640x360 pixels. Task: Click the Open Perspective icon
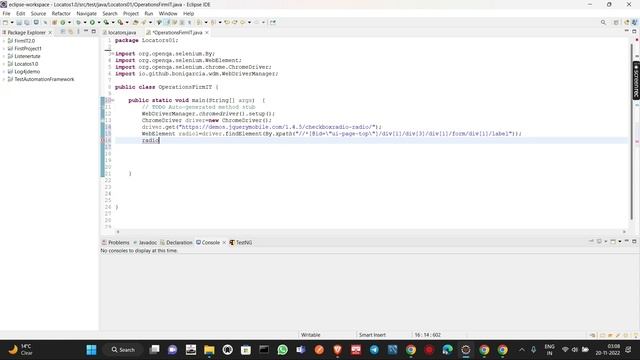pyautogui.click(x=616, y=22)
